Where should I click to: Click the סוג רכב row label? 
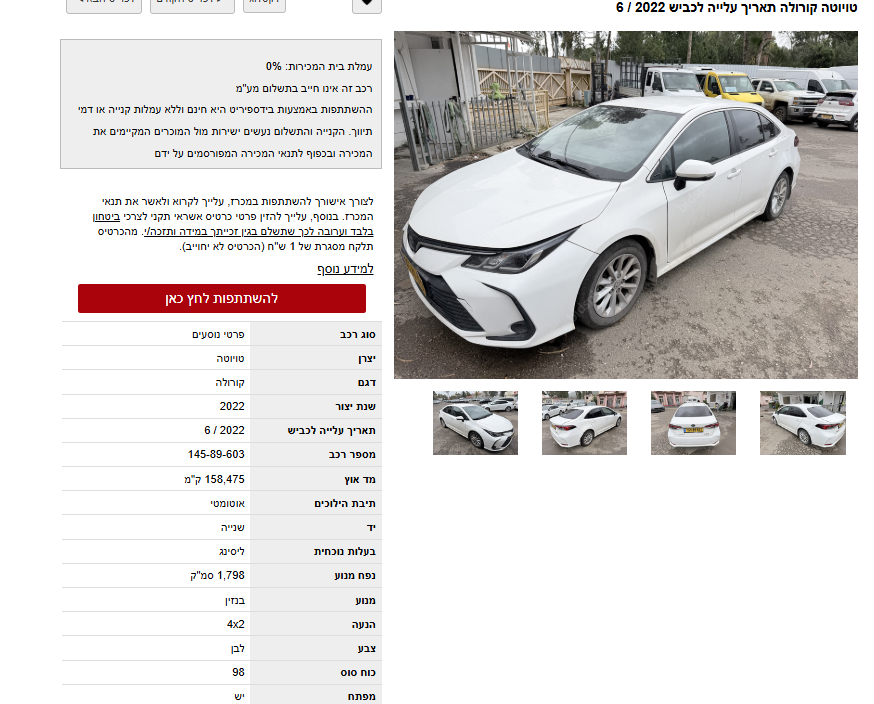point(357,334)
